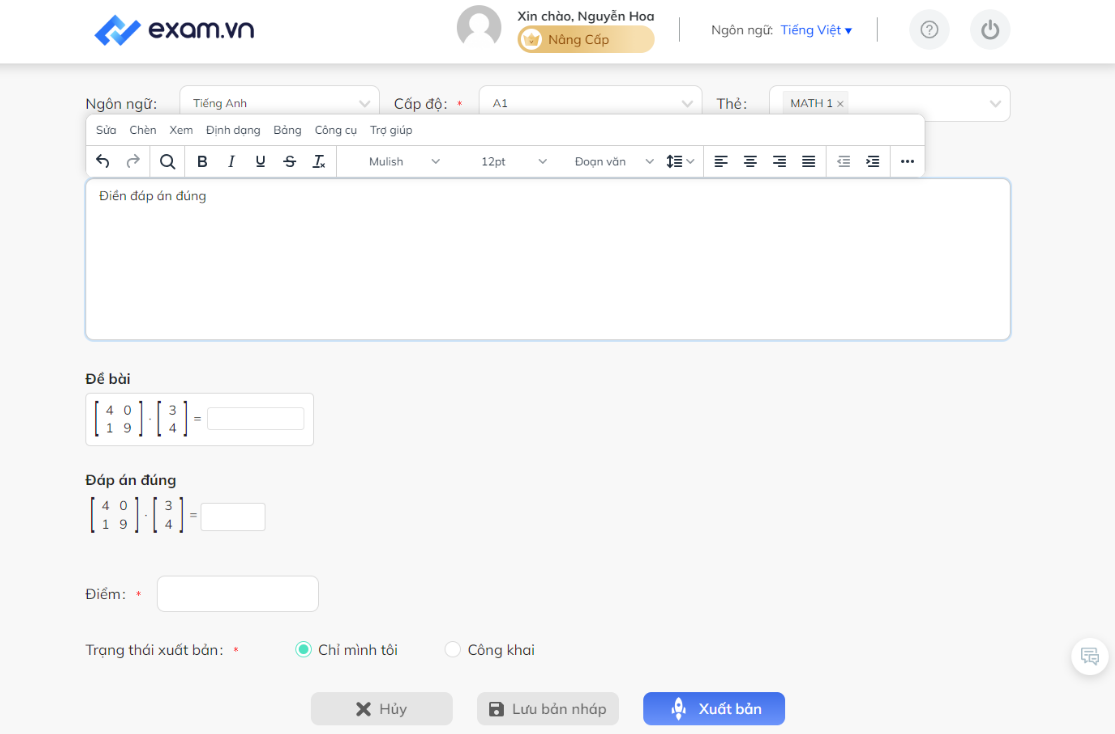Open the Ngôn ngữ 'Tiếng Anh' dropdown
This screenshot has width=1115, height=734.
click(x=279, y=103)
